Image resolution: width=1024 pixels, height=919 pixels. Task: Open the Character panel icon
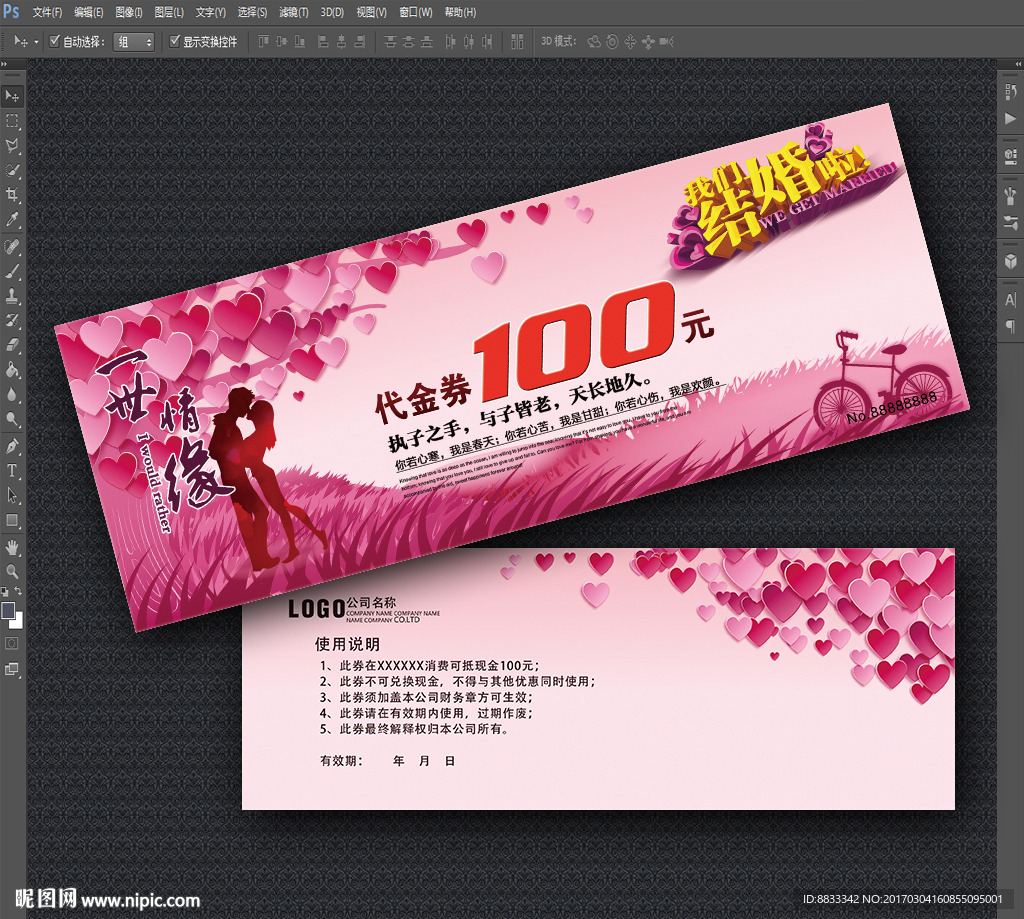(x=1011, y=300)
